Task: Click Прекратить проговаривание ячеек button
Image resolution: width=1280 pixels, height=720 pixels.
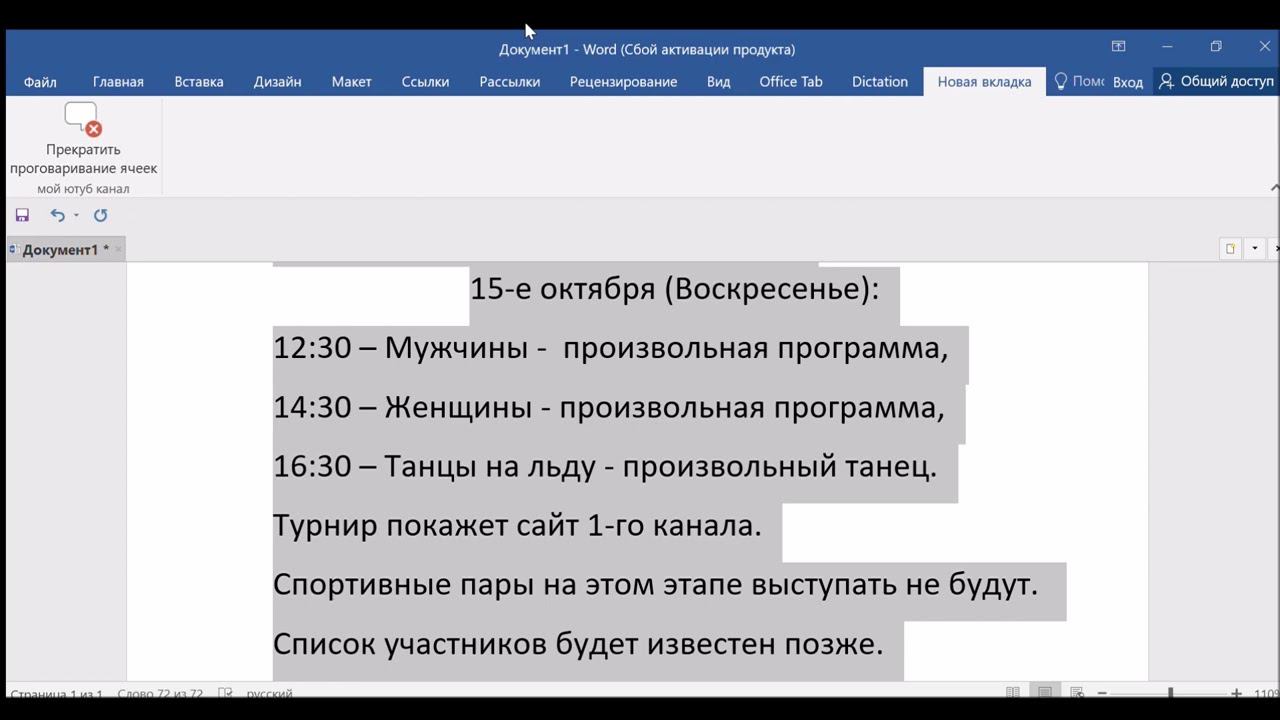Action: point(83,140)
